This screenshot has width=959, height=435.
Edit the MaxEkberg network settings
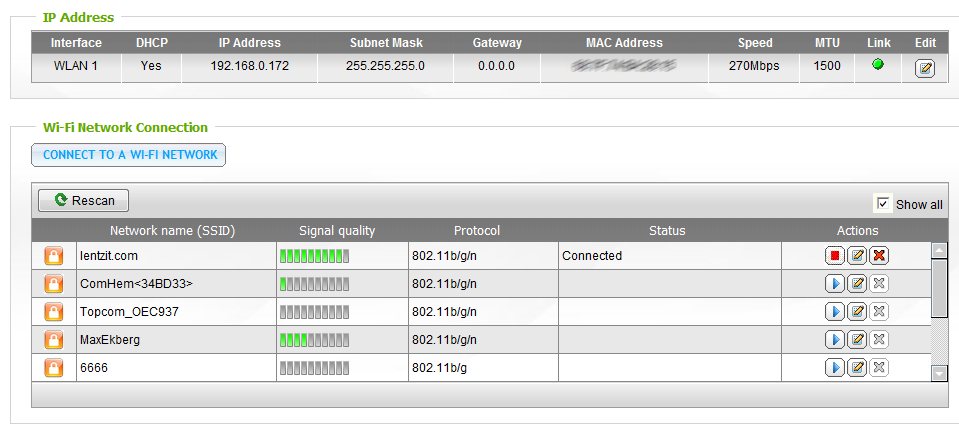click(x=857, y=340)
